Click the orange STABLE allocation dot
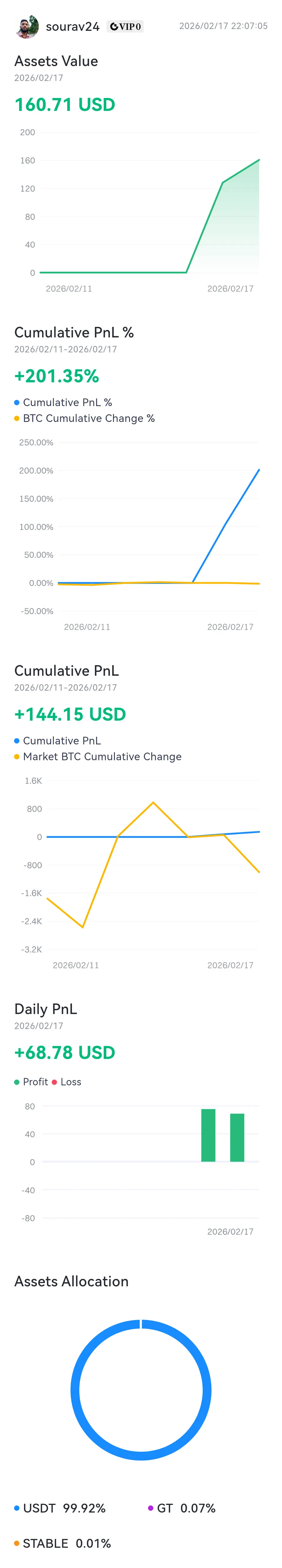Viewport: 282px width, 1568px height. point(17,1543)
